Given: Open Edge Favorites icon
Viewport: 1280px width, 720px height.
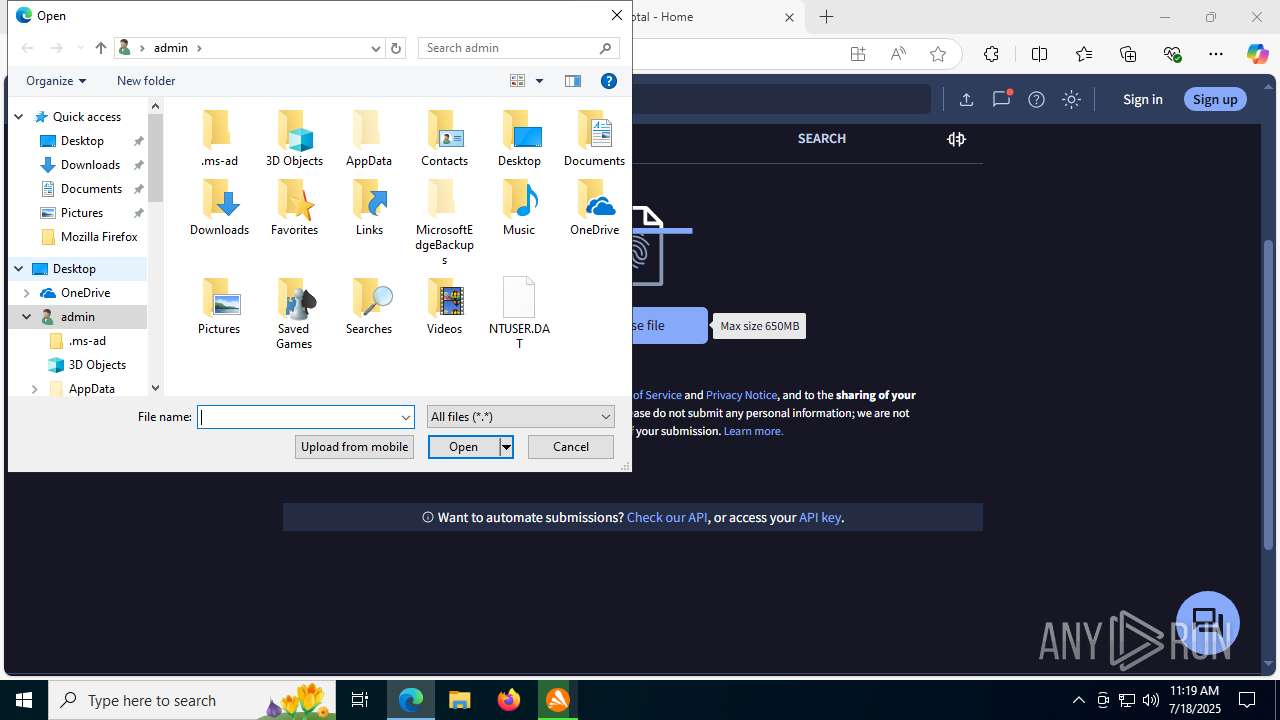Looking at the screenshot, I should click(x=1084, y=54).
